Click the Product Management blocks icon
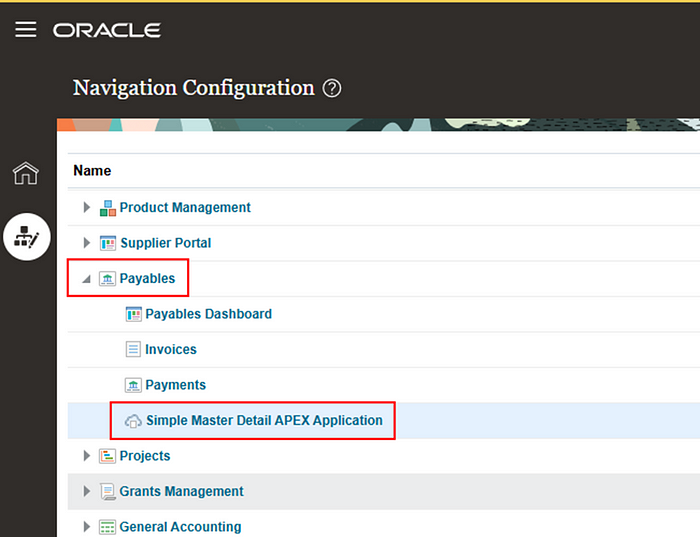The image size is (700, 537). [108, 208]
